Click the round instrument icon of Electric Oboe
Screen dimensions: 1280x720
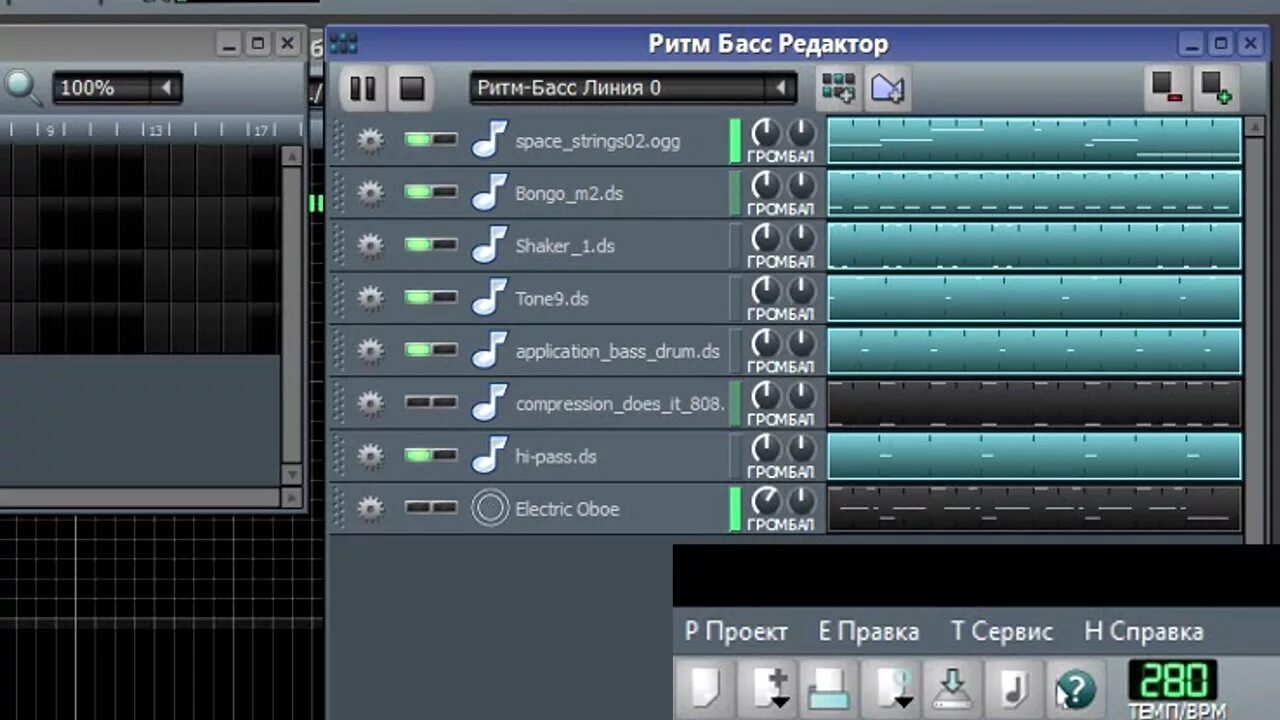pyautogui.click(x=490, y=508)
